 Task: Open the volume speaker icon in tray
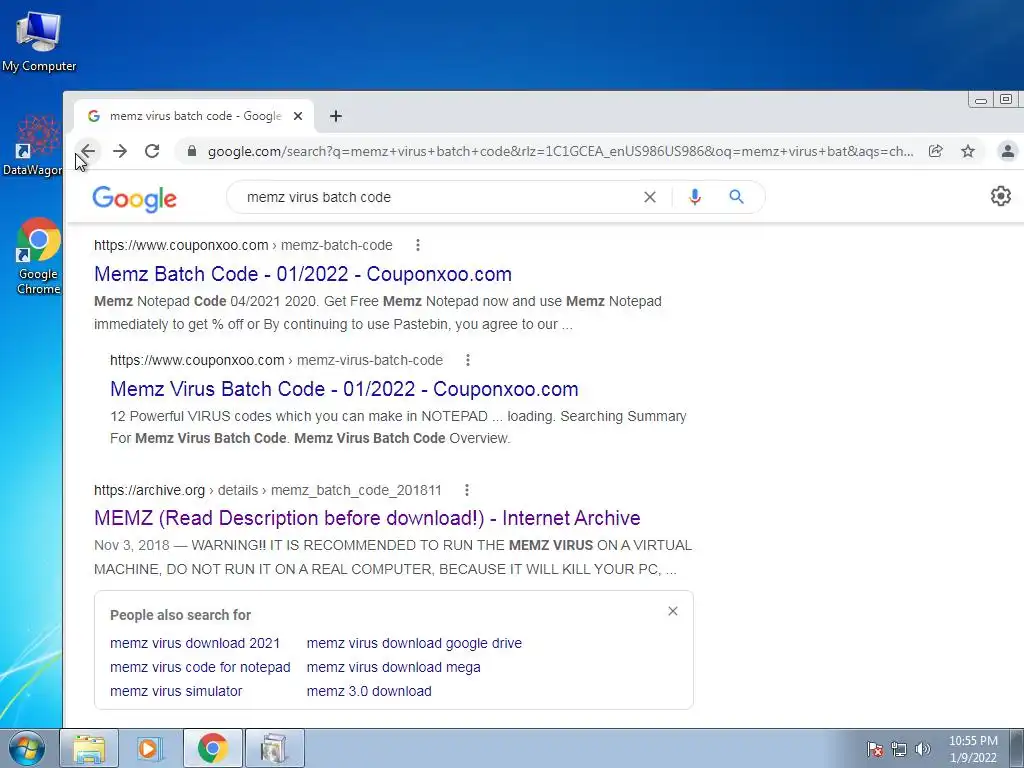tap(923, 749)
